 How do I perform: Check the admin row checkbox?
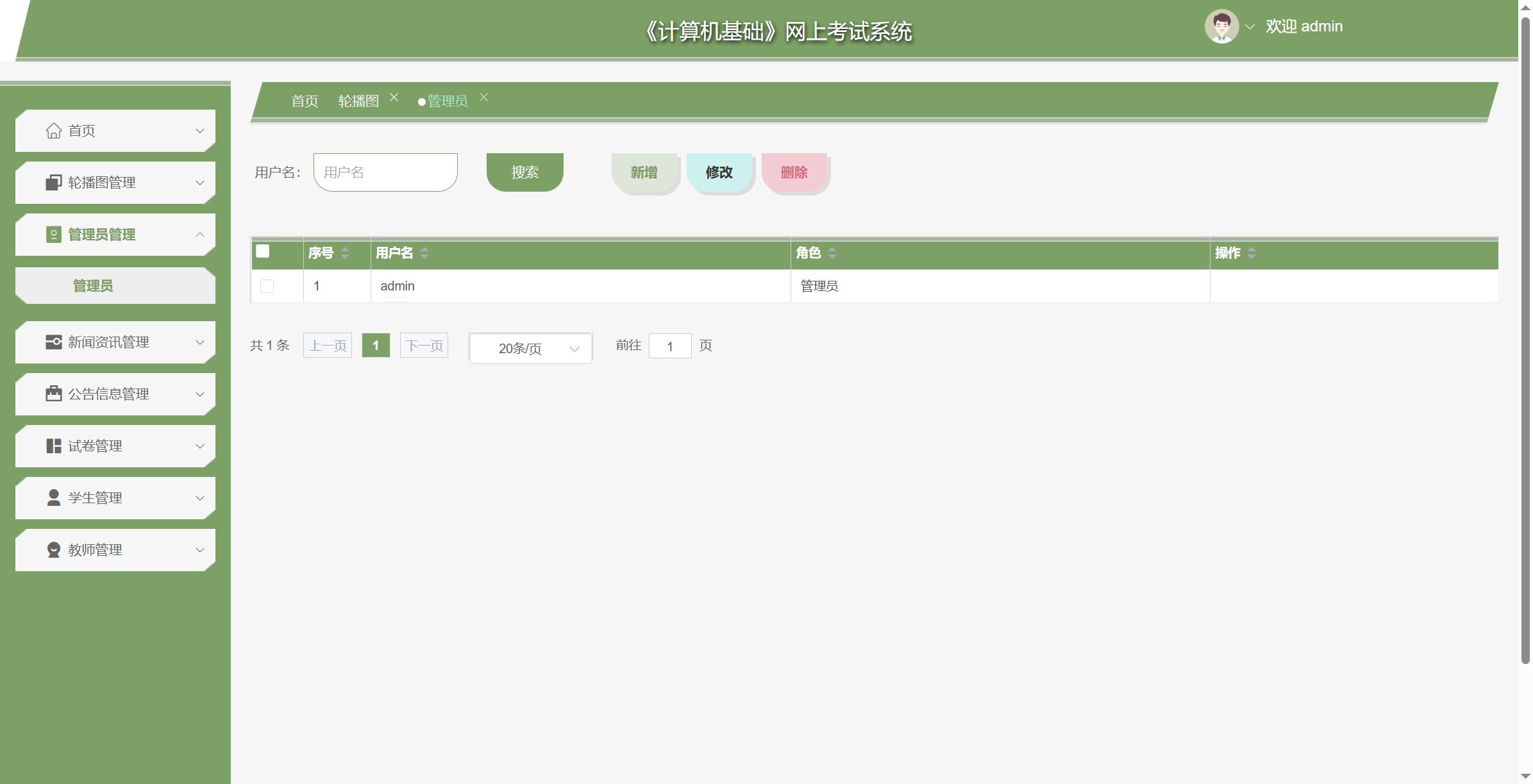(x=267, y=287)
